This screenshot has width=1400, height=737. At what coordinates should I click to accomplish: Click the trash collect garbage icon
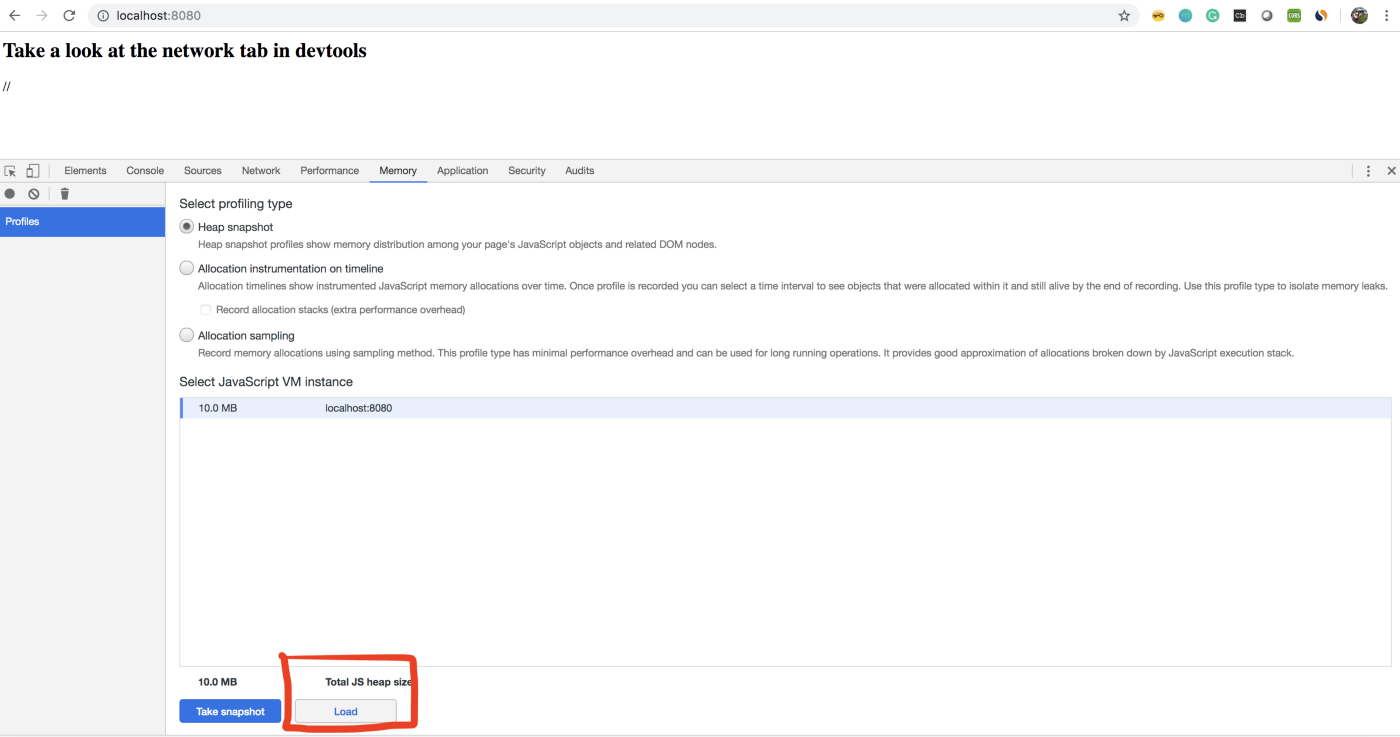(65, 194)
